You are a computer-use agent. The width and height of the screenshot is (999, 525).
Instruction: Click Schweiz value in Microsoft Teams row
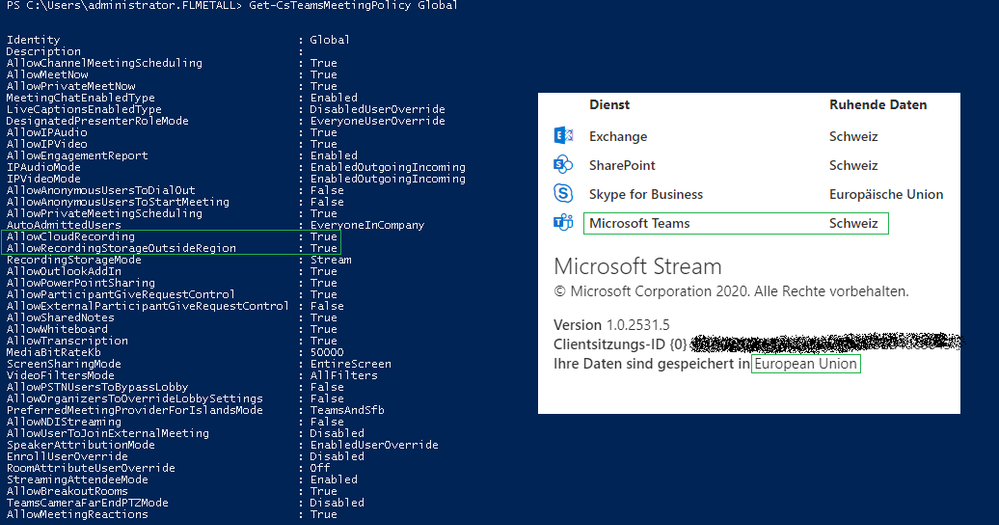click(x=854, y=223)
